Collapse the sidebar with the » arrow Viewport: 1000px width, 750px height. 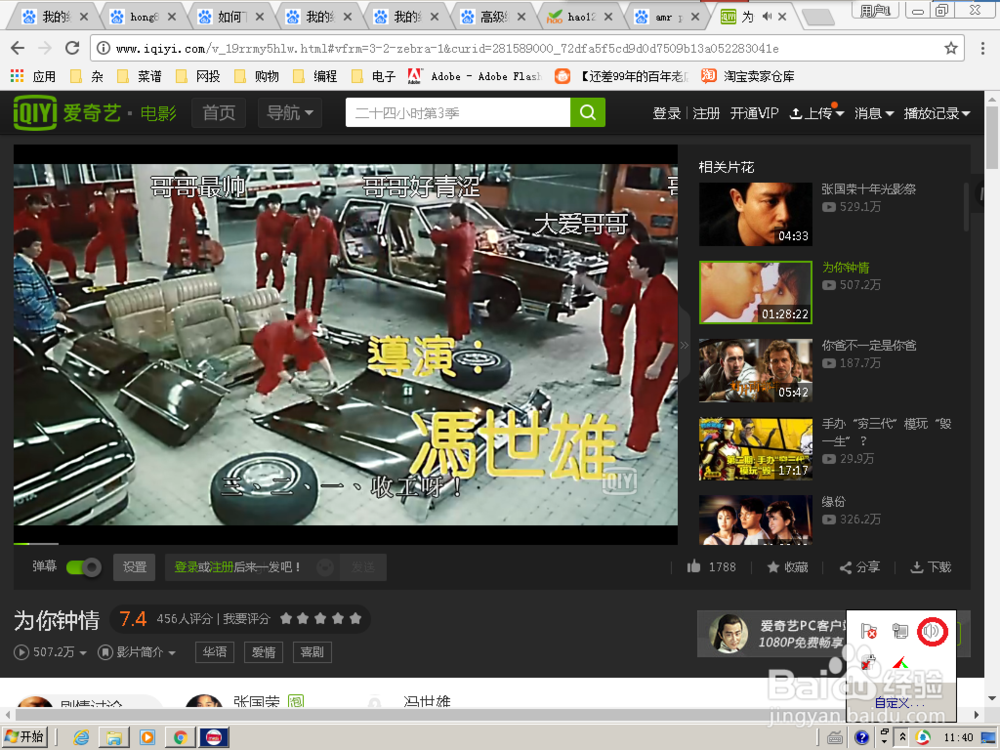684,345
